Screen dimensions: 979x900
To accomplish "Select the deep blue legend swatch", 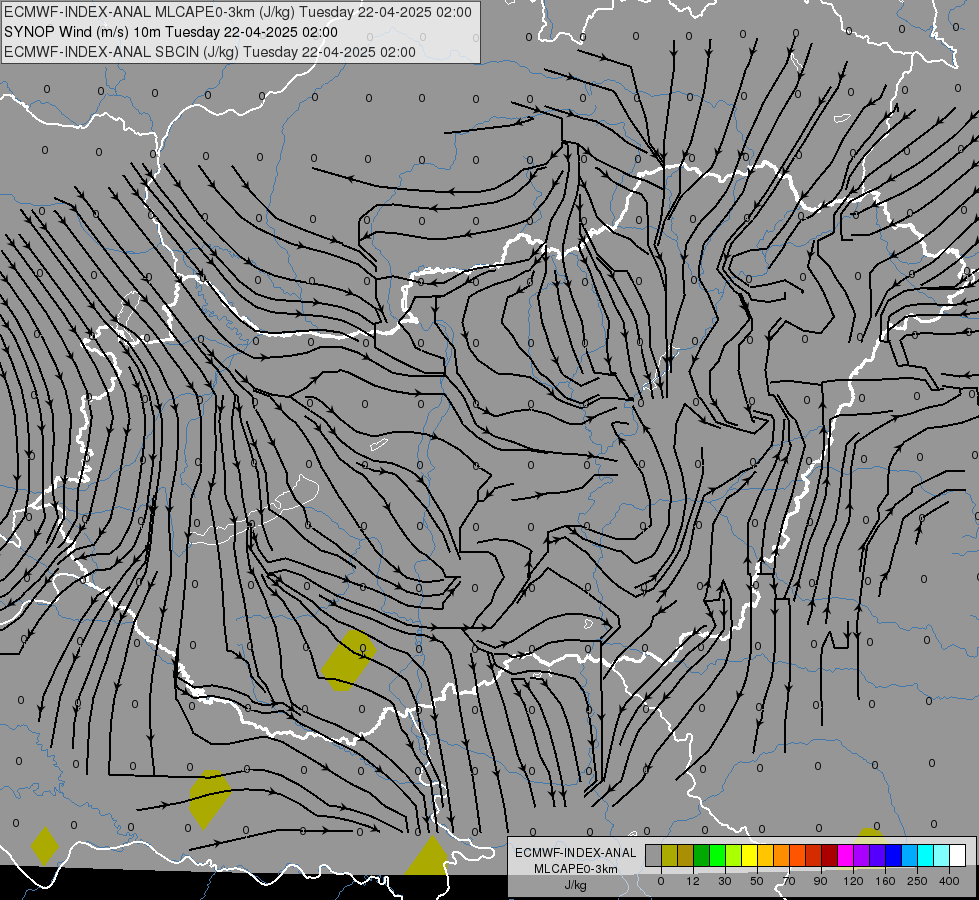I will coord(893,856).
